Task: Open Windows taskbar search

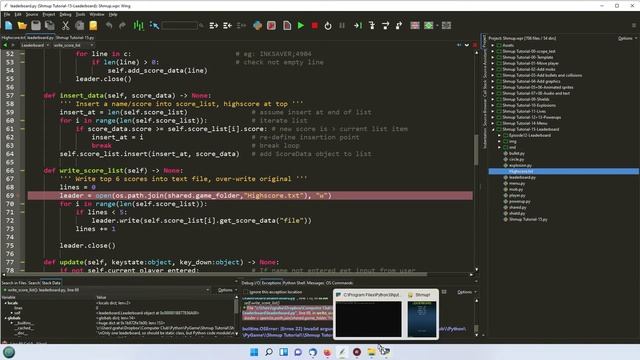Action: [269, 352]
